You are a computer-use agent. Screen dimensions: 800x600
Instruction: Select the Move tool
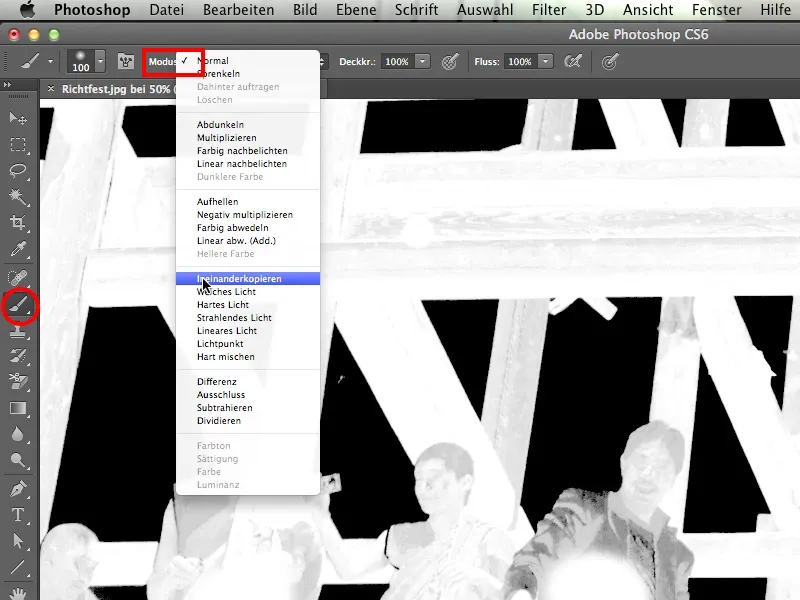[x=18, y=118]
